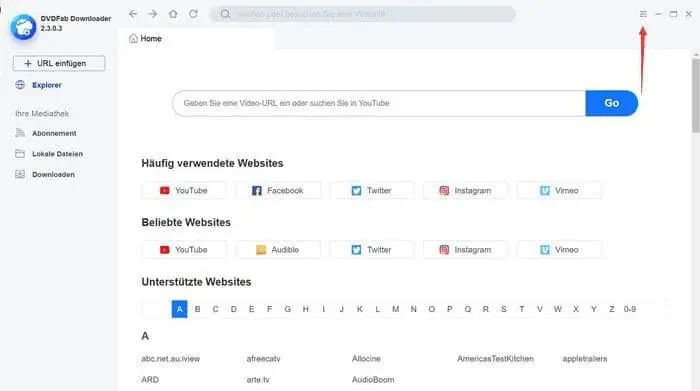Open Facebook under Häufig verwendete Websites
The height and width of the screenshot is (391, 700).
pos(278,191)
